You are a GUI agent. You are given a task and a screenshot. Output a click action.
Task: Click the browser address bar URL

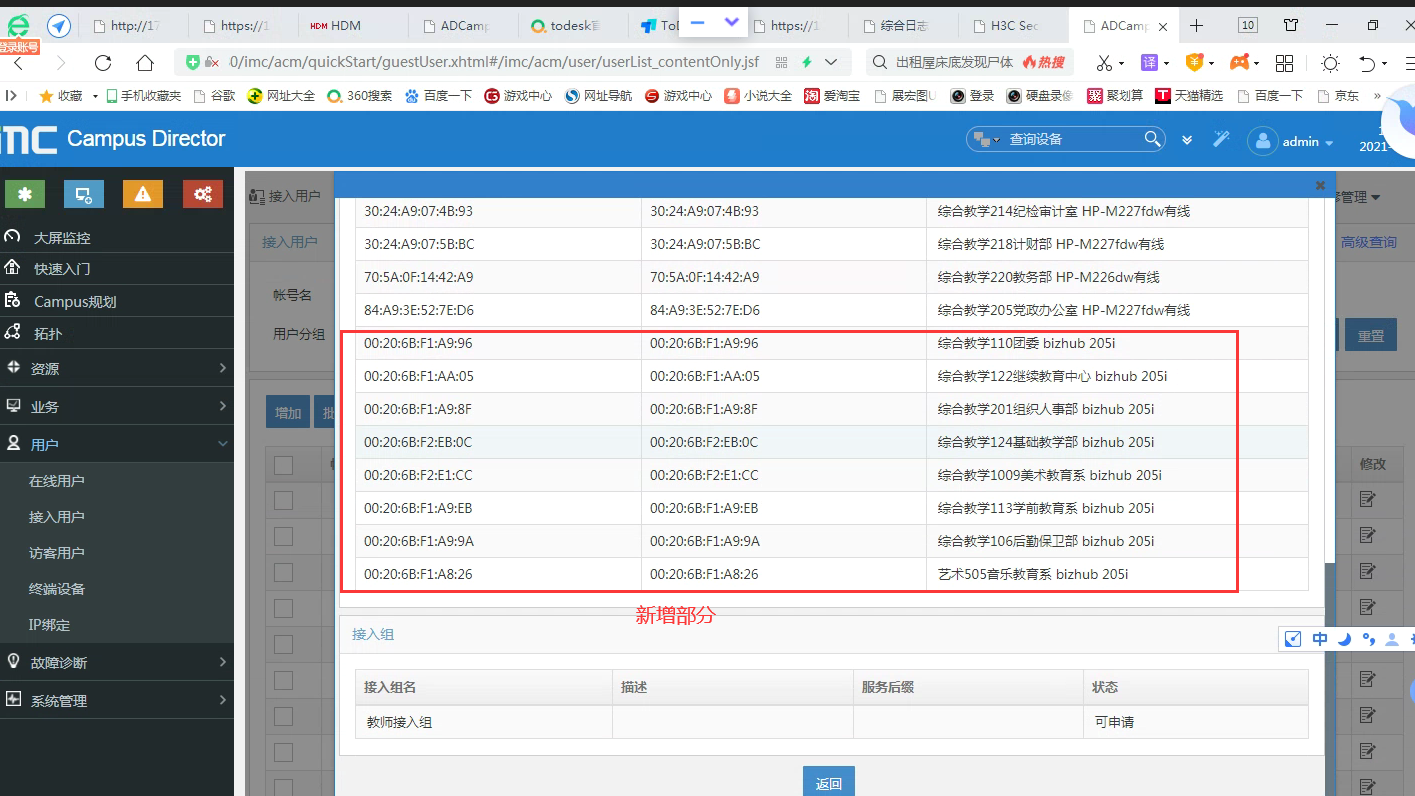494,62
